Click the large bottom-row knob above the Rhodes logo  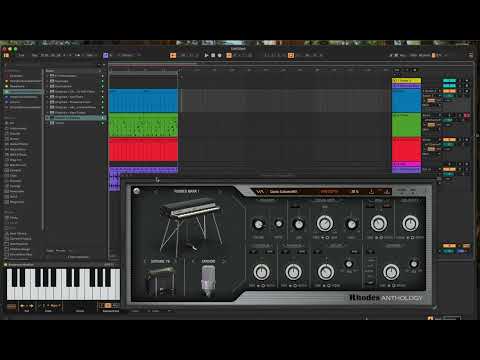click(x=391, y=272)
